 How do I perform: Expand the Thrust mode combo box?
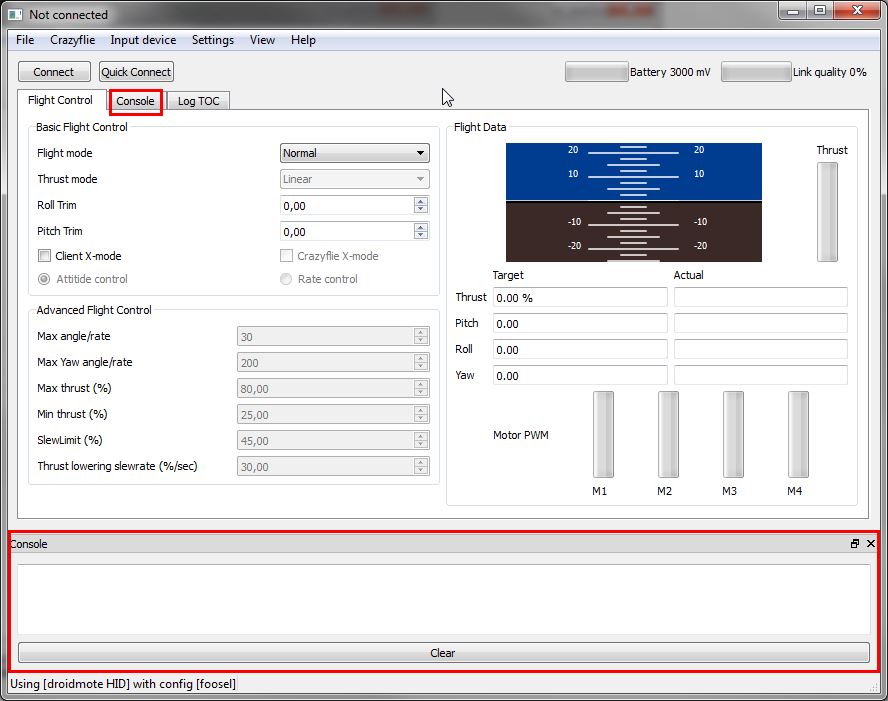tap(354, 179)
